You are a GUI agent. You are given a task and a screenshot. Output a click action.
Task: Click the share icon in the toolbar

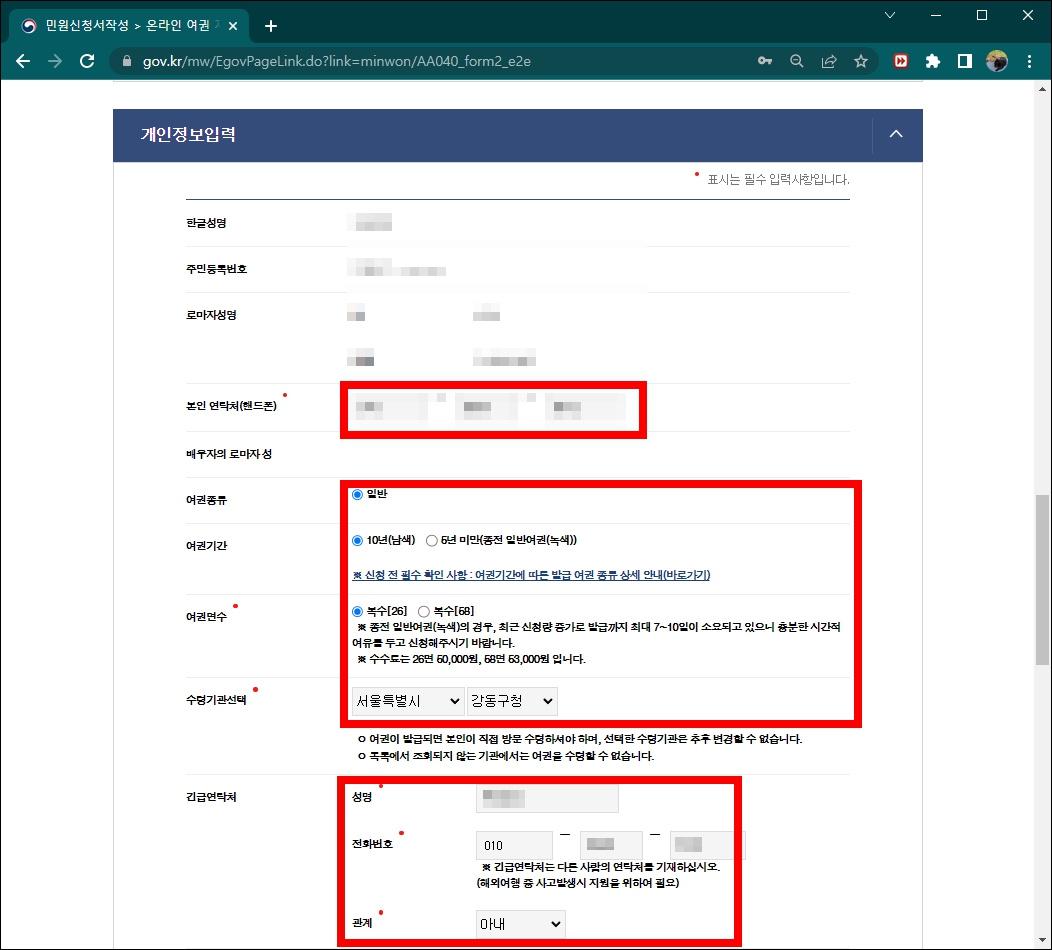click(x=828, y=61)
